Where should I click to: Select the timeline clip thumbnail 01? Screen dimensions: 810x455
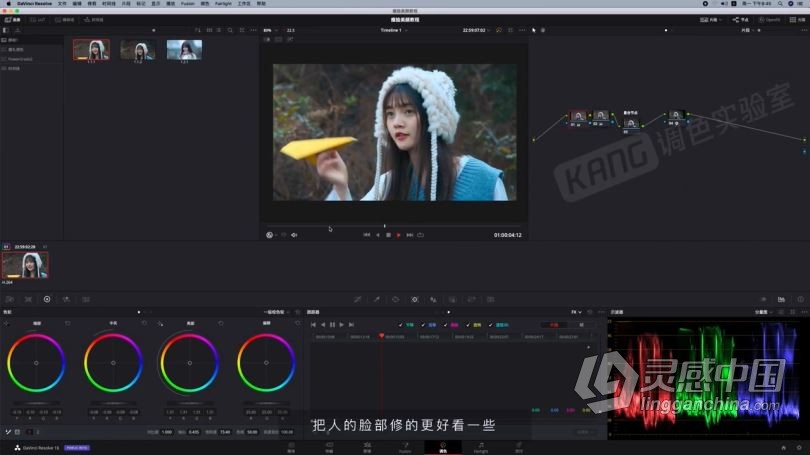pyautogui.click(x=25, y=265)
